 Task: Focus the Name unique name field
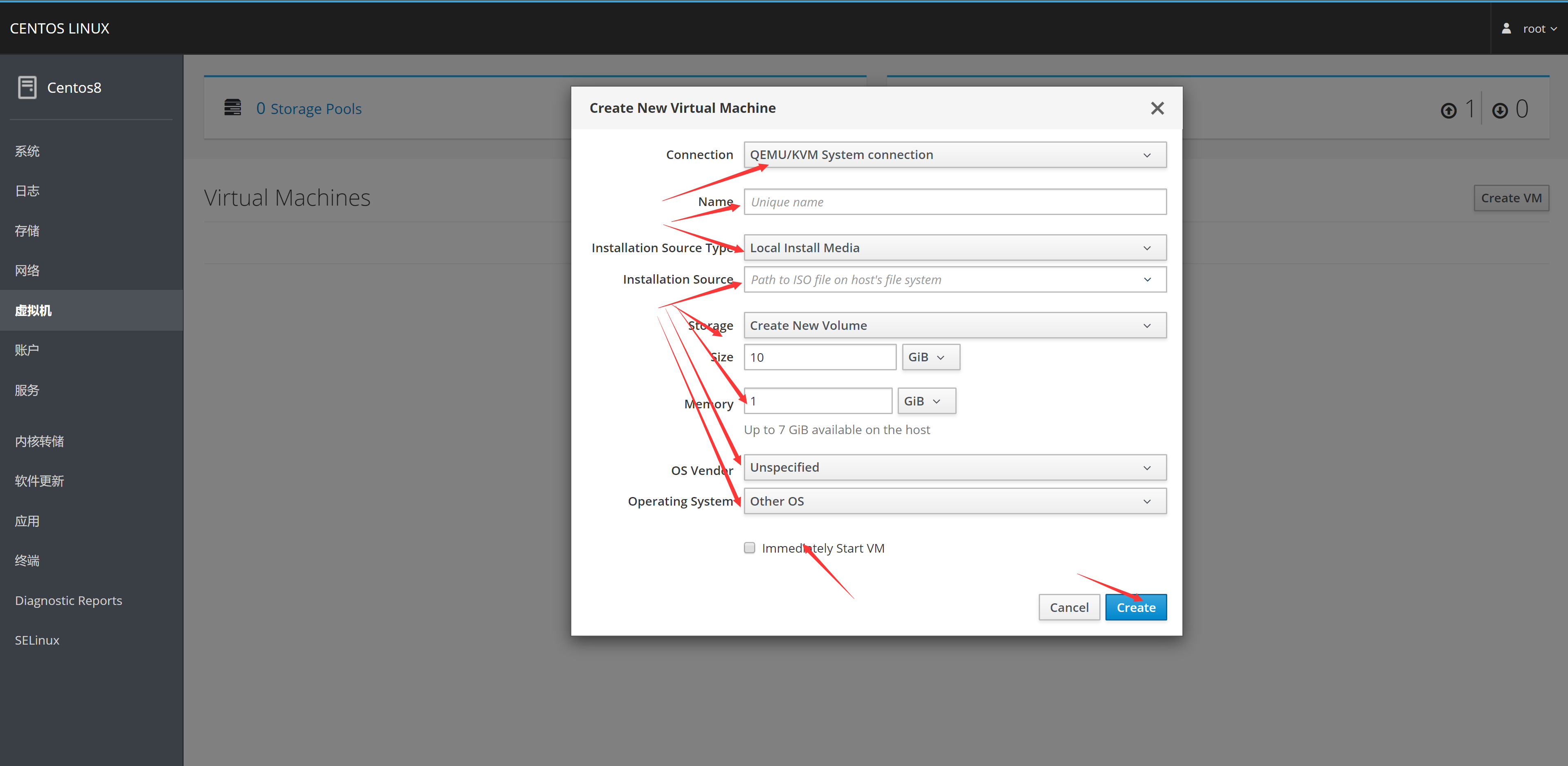point(955,202)
